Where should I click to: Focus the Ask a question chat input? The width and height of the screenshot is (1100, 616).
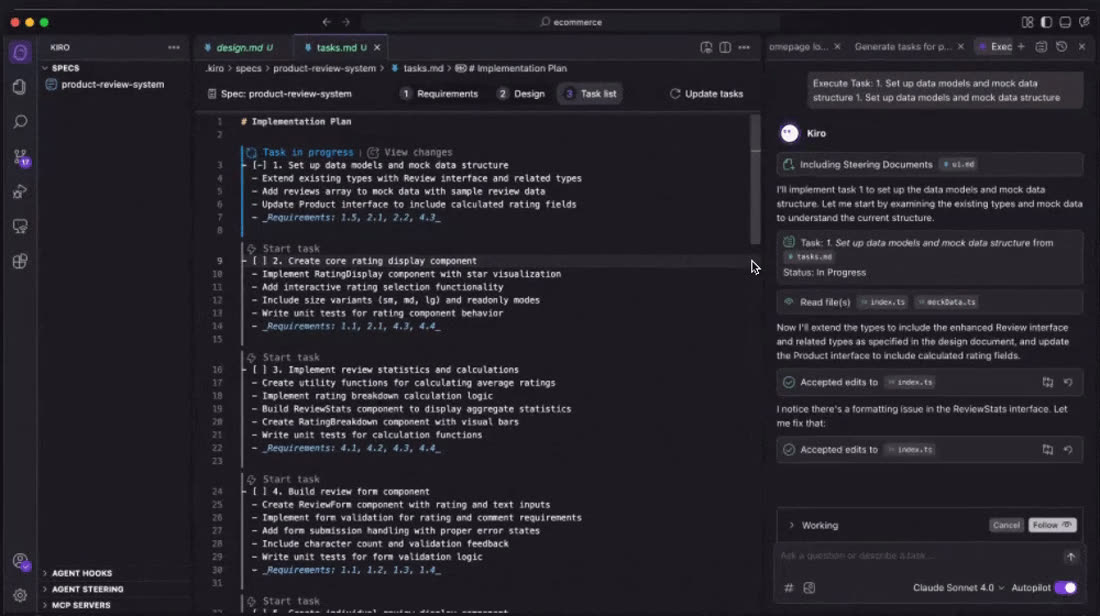click(919, 556)
